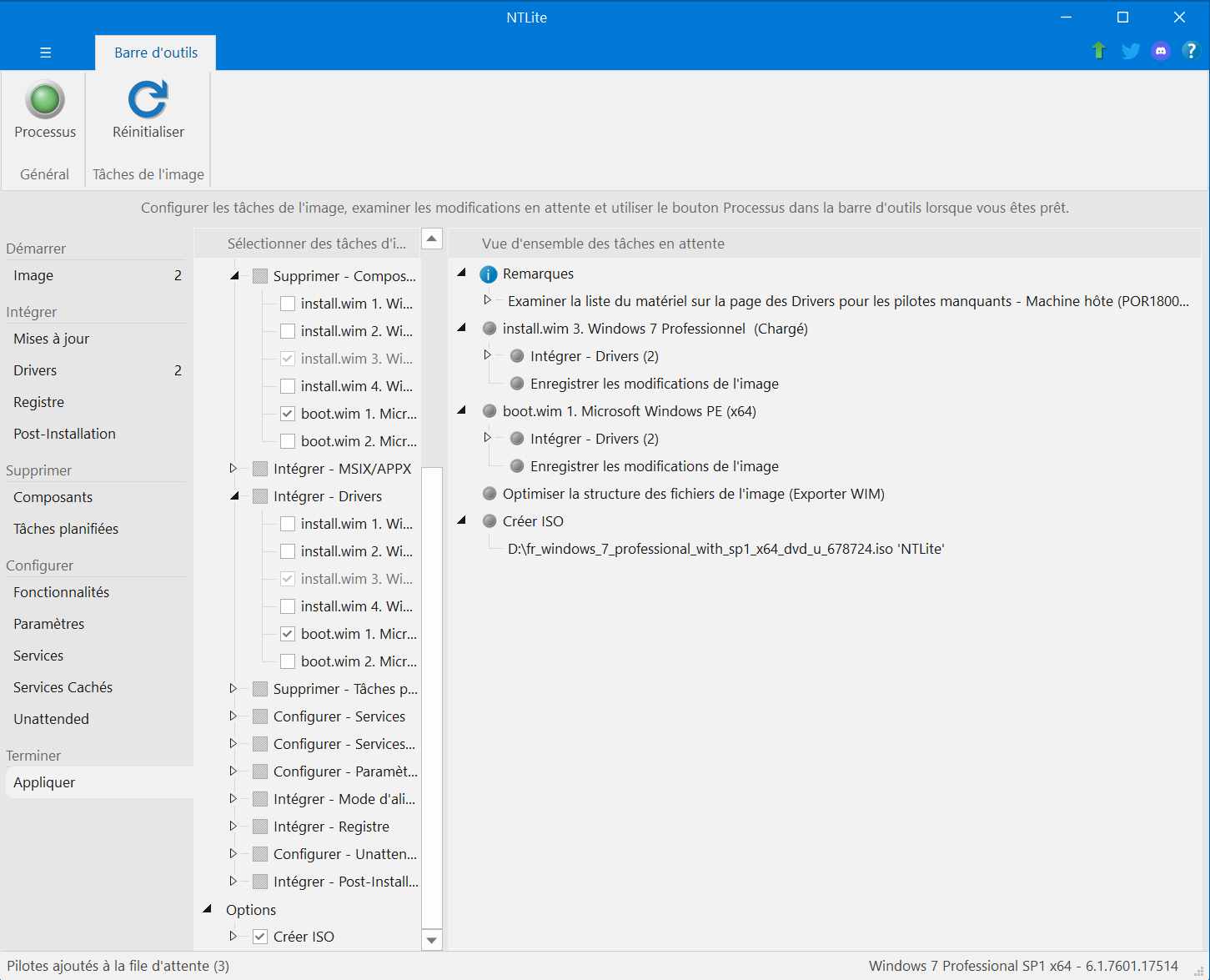Expand Intégrer - Drivers (2) under boot.wim 1
Image resolution: width=1210 pixels, height=980 pixels.
[488, 438]
